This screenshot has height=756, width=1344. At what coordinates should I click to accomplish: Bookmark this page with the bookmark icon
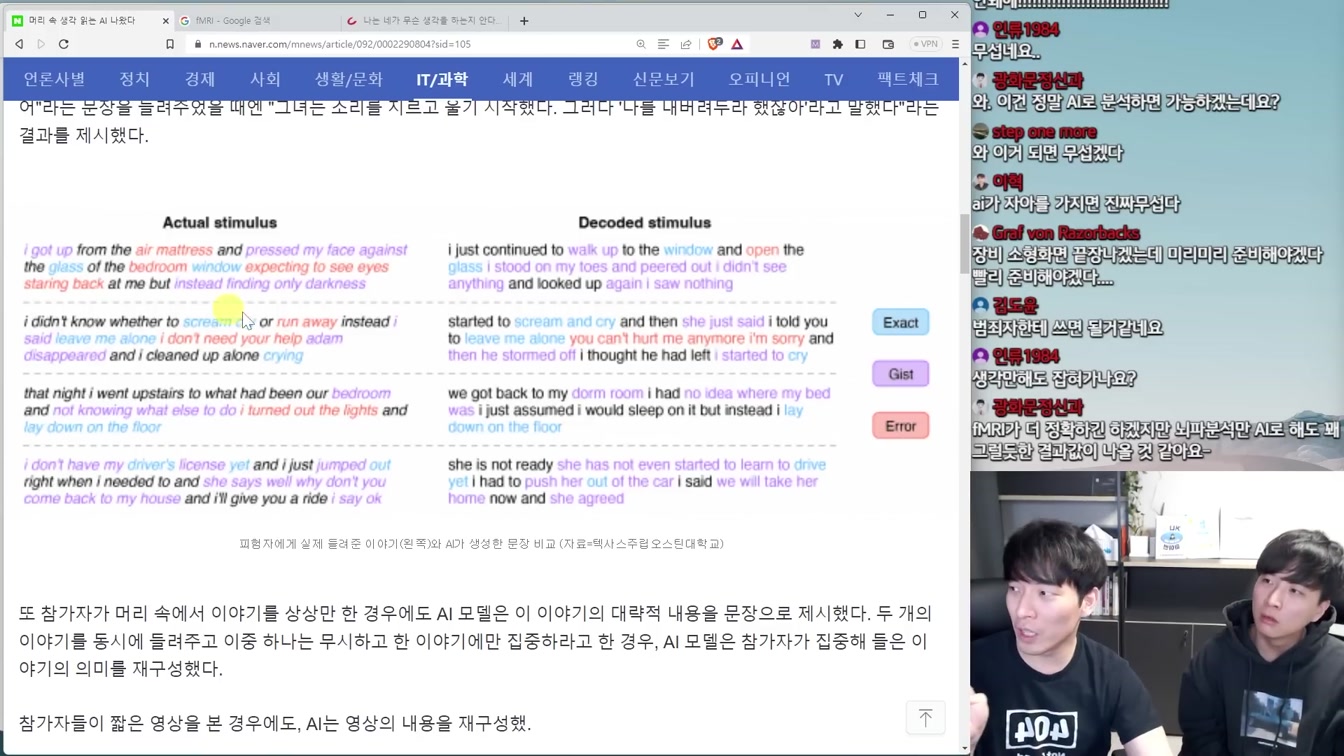[170, 44]
